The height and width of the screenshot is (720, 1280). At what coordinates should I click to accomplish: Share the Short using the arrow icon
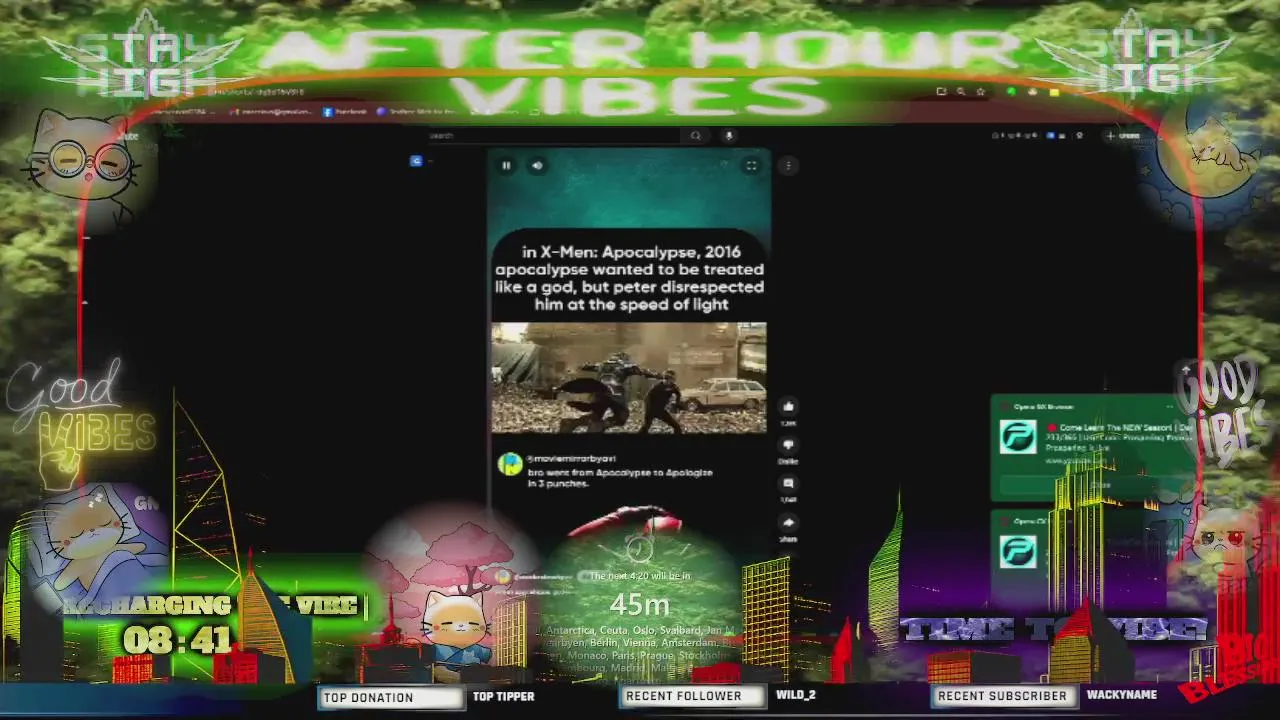pyautogui.click(x=788, y=522)
